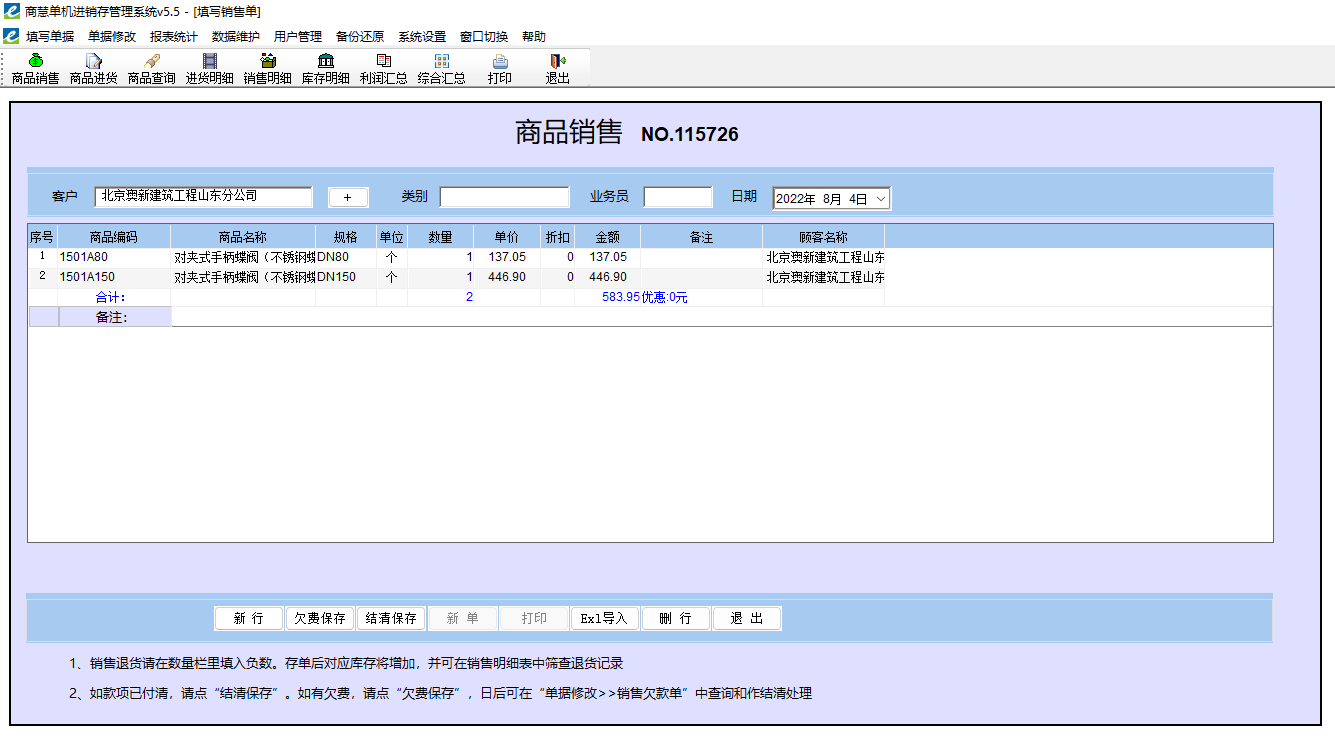Click the 合计 total quantity 2
Image resolution: width=1335 pixels, height=747 pixels.
[469, 297]
